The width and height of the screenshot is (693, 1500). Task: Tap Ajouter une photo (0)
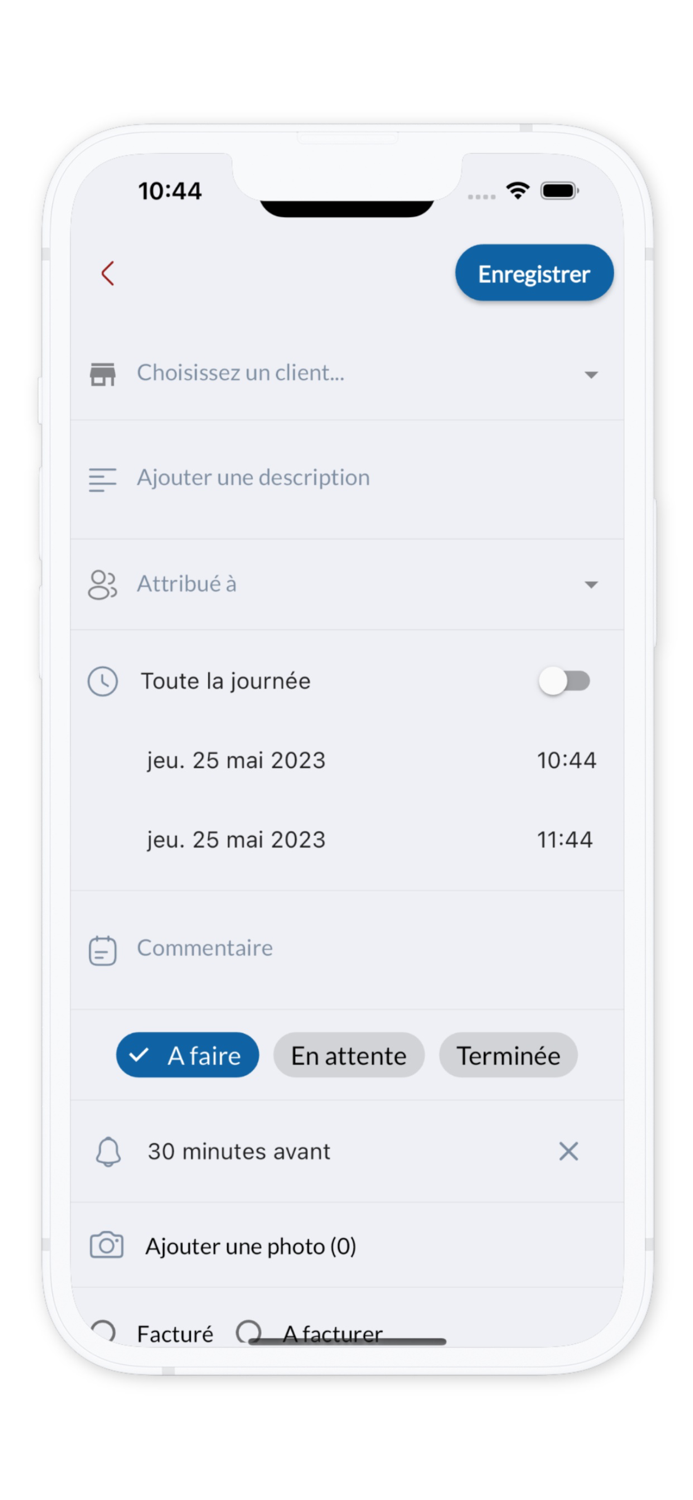pos(251,1247)
